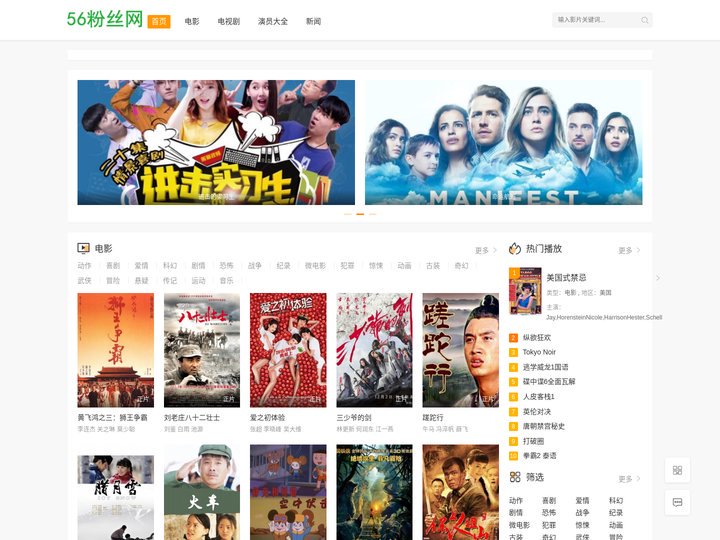Open the 美国式禁忌 title link

pyautogui.click(x=566, y=278)
